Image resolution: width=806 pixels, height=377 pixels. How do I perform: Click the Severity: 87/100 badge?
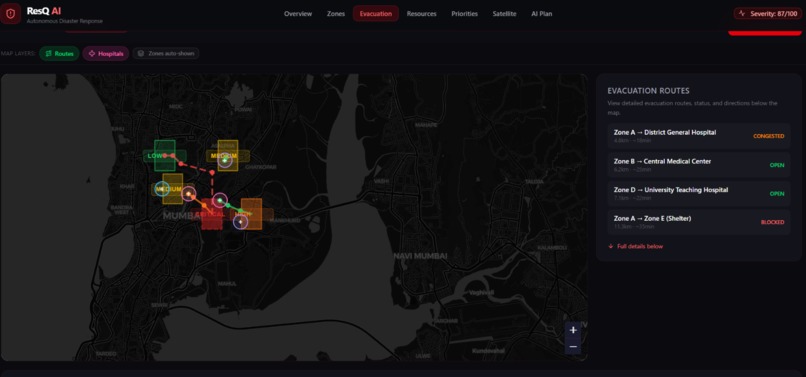(x=768, y=14)
